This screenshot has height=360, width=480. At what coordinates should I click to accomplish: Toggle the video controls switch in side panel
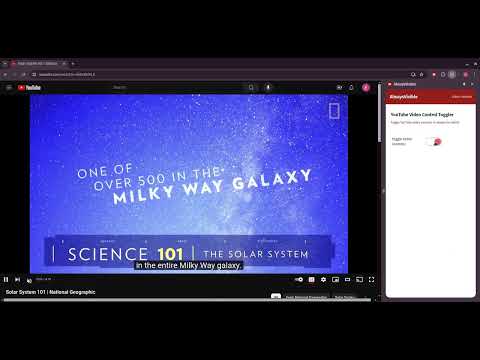(434, 142)
